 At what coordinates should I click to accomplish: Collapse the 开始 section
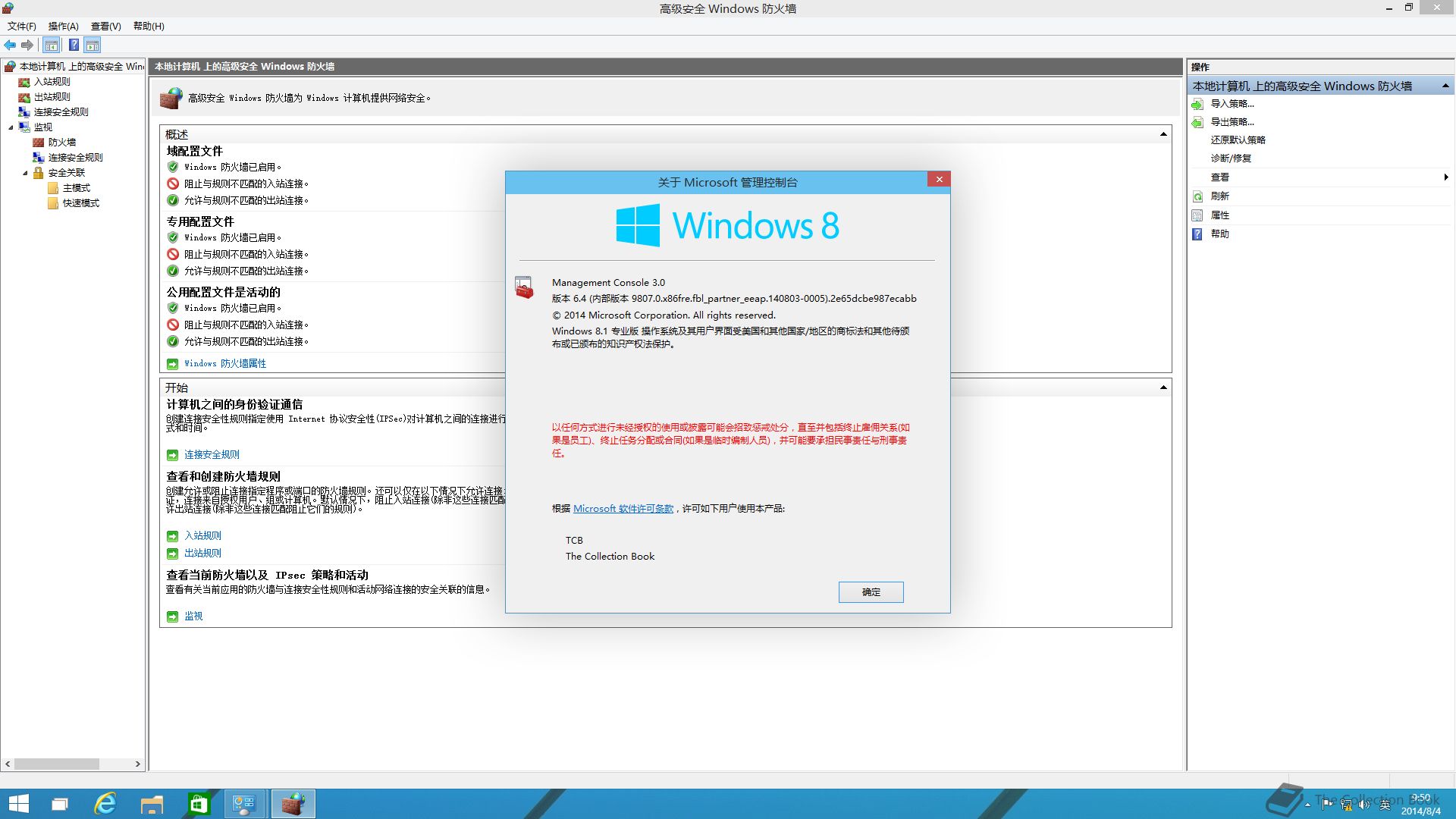(x=1163, y=388)
